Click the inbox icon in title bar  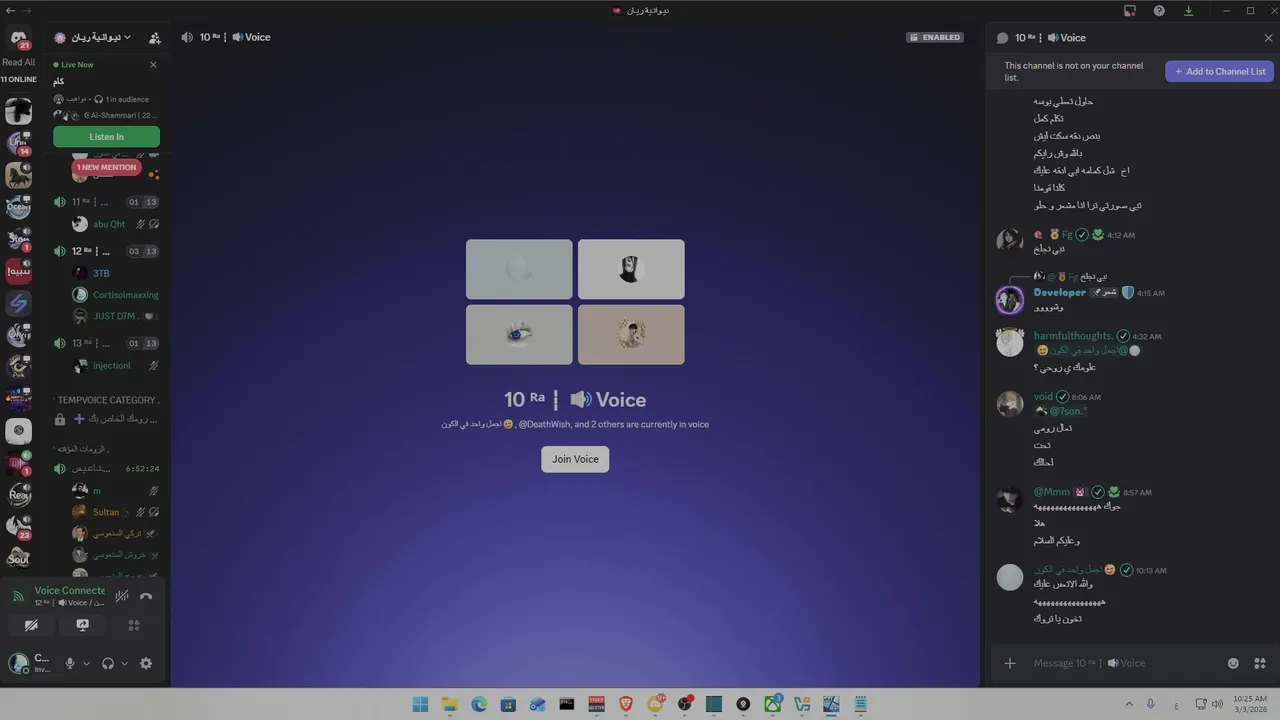click(1130, 11)
